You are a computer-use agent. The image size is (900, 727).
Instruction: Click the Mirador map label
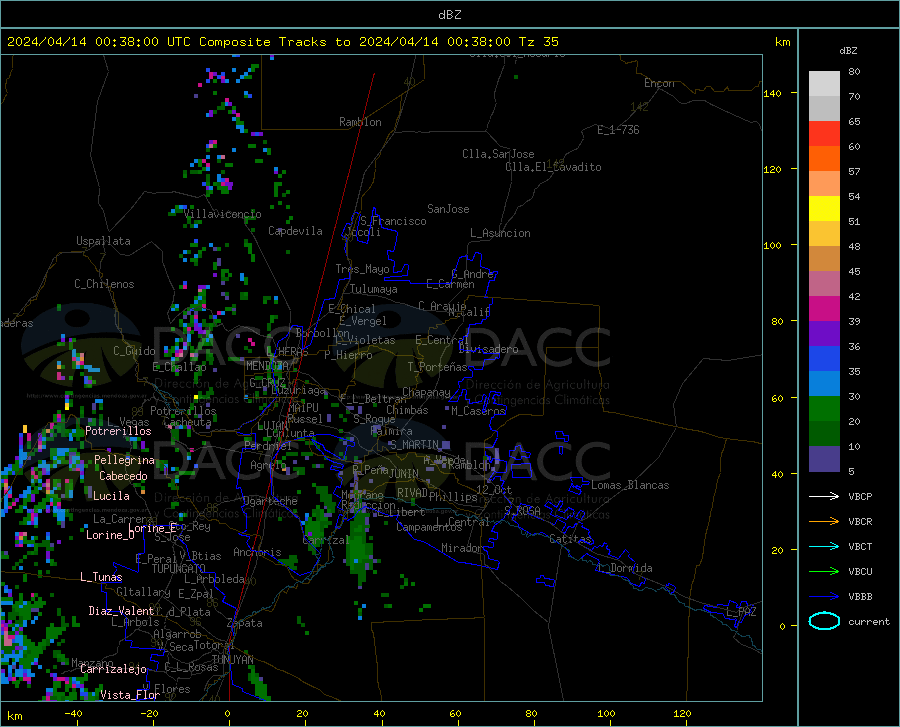(462, 548)
